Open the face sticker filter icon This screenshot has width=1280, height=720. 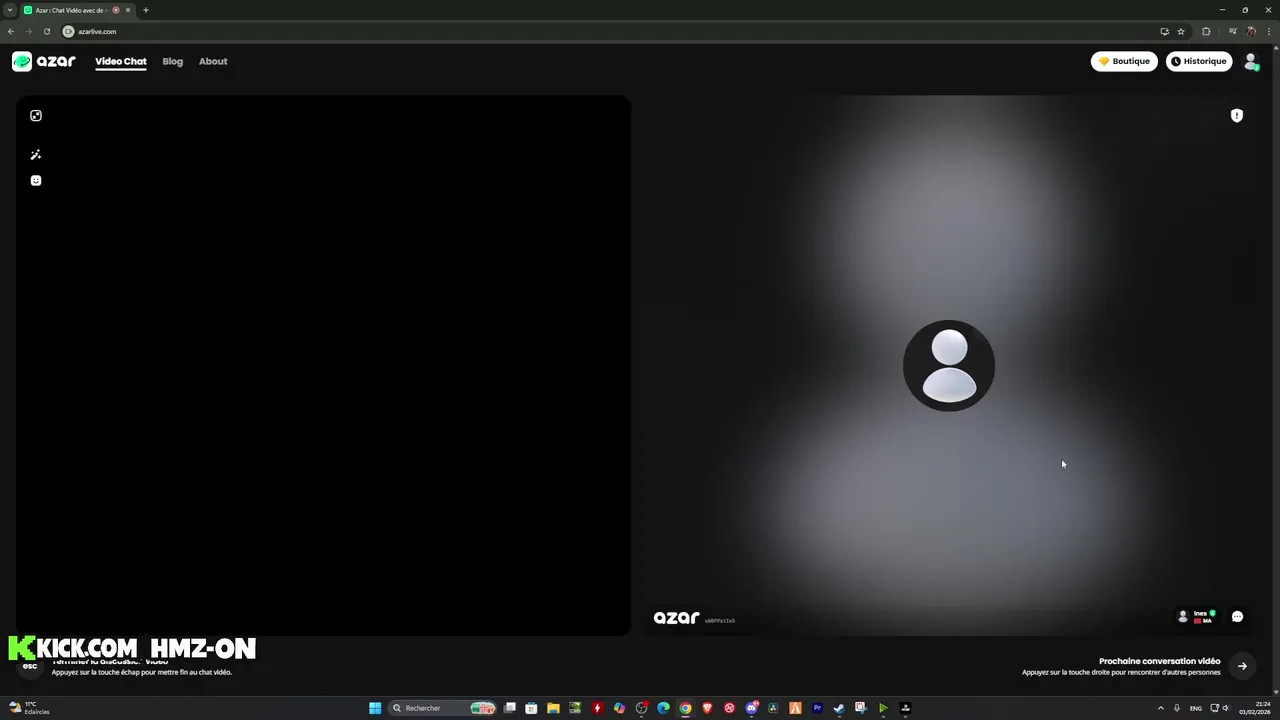coord(36,180)
